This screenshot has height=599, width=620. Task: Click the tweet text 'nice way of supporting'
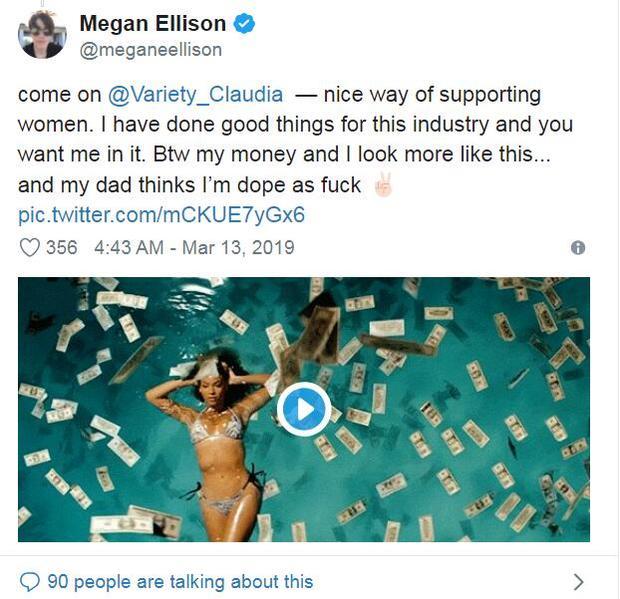[x=432, y=95]
